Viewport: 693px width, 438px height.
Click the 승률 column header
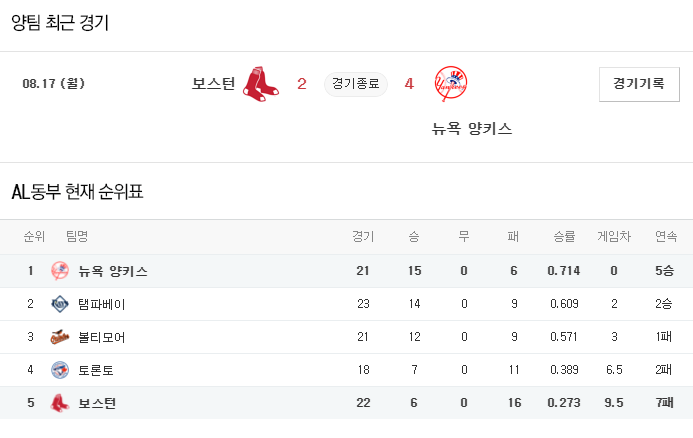[564, 237]
